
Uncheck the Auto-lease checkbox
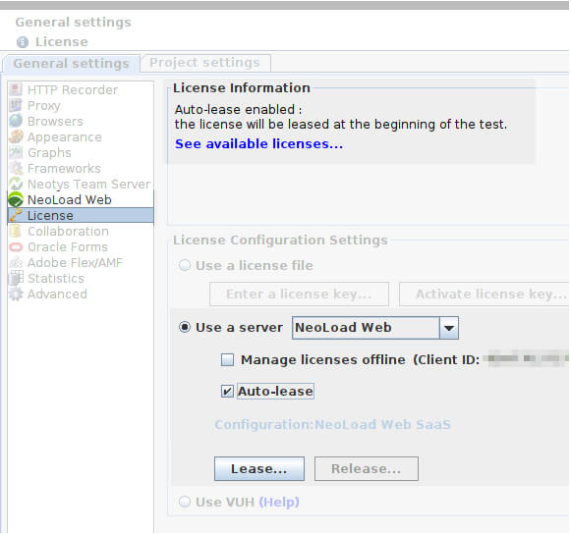pyautogui.click(x=228, y=392)
